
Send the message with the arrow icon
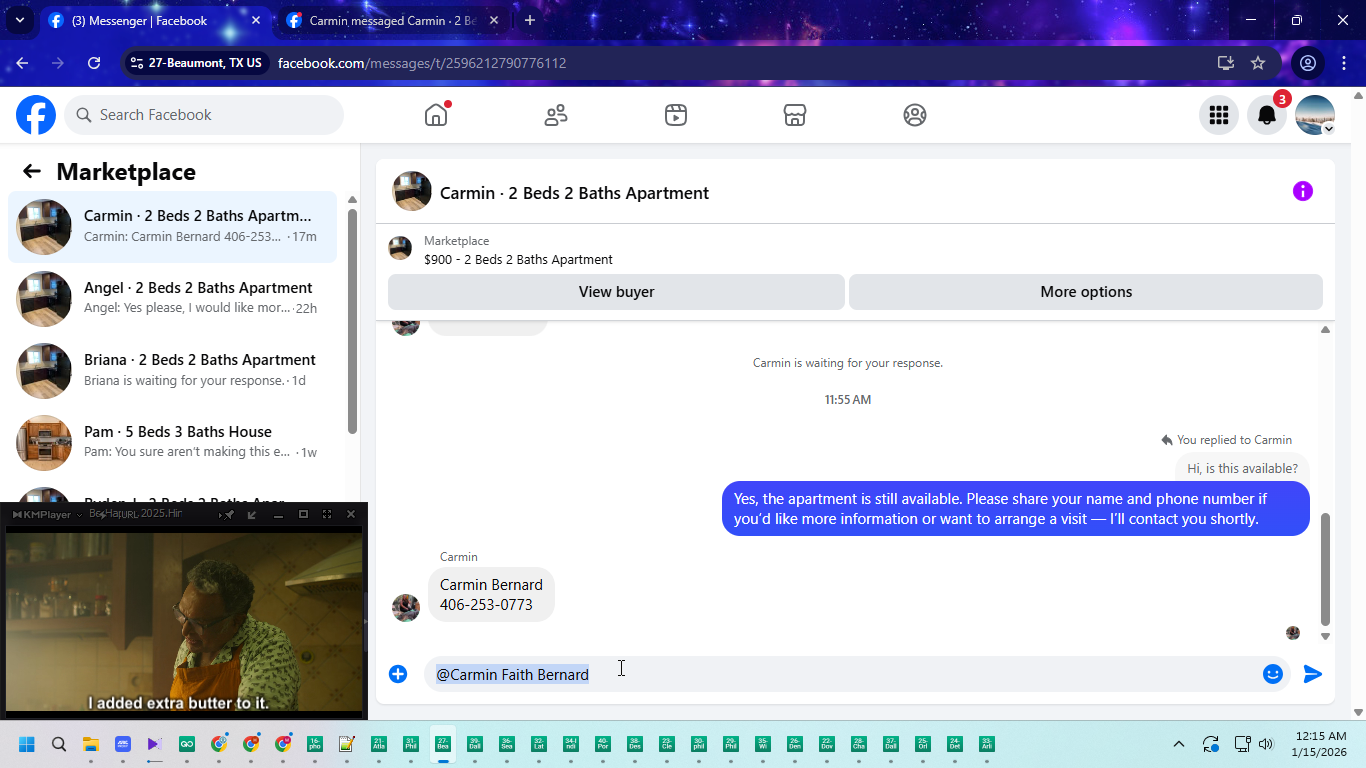pyautogui.click(x=1313, y=674)
